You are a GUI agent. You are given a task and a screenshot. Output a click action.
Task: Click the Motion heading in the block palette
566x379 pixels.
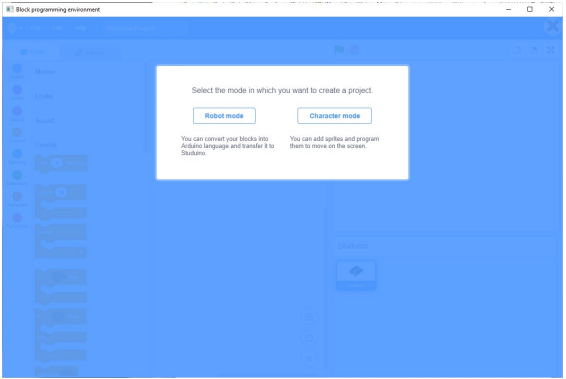(45, 72)
